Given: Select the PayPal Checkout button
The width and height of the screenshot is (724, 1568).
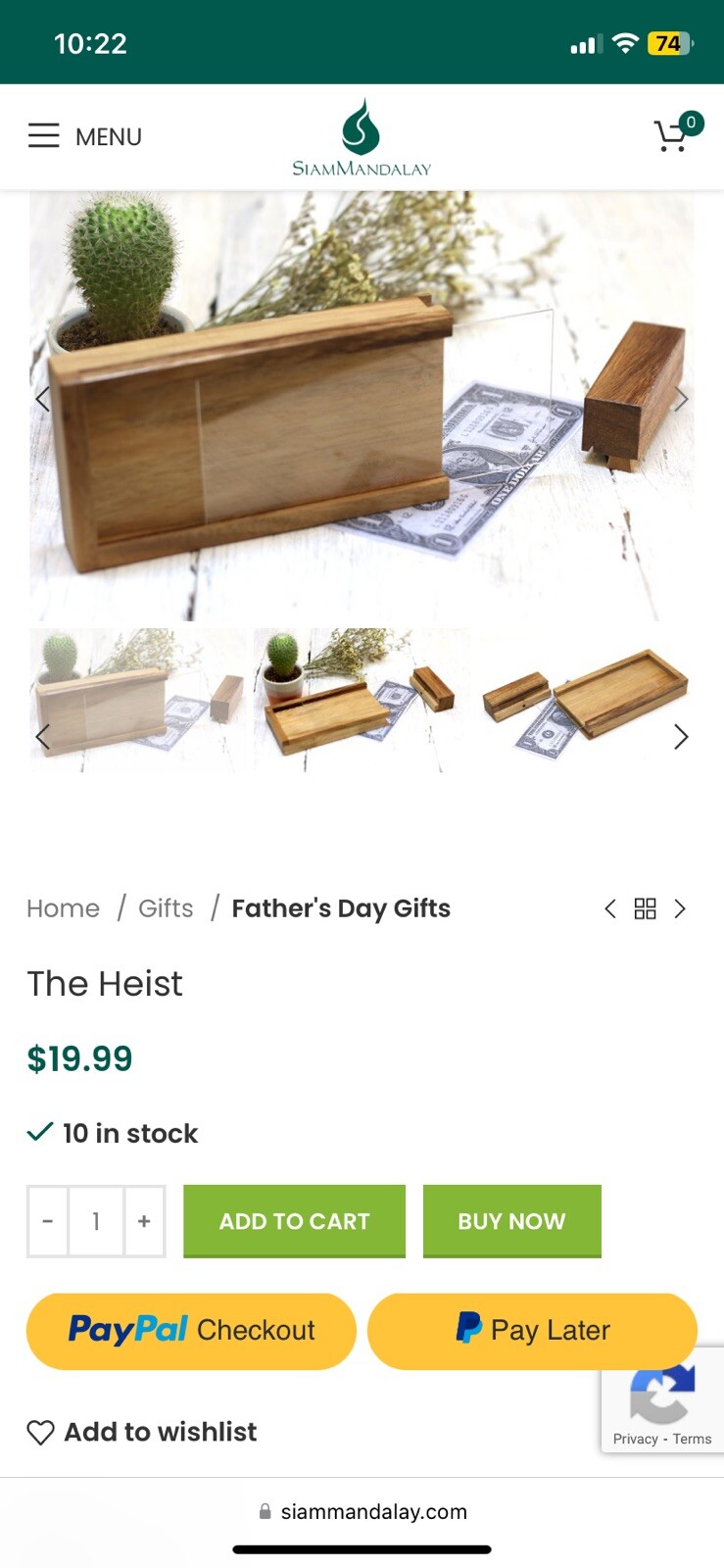Looking at the screenshot, I should click(191, 1330).
